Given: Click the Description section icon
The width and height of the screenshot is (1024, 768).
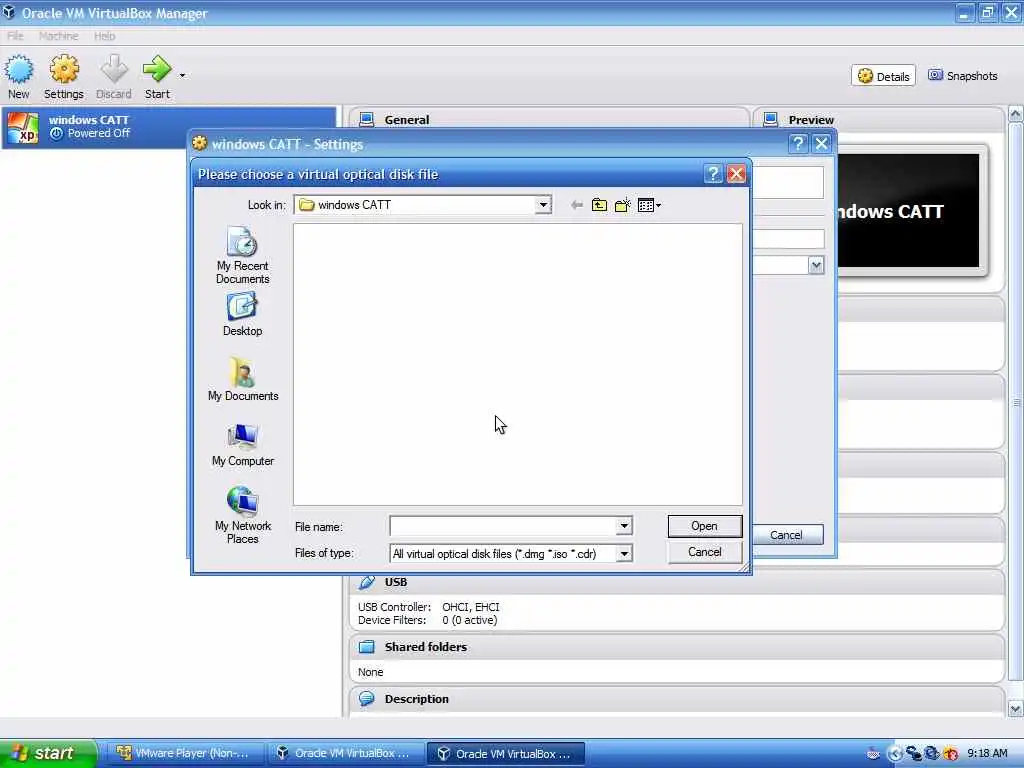Looking at the screenshot, I should click(x=367, y=699).
